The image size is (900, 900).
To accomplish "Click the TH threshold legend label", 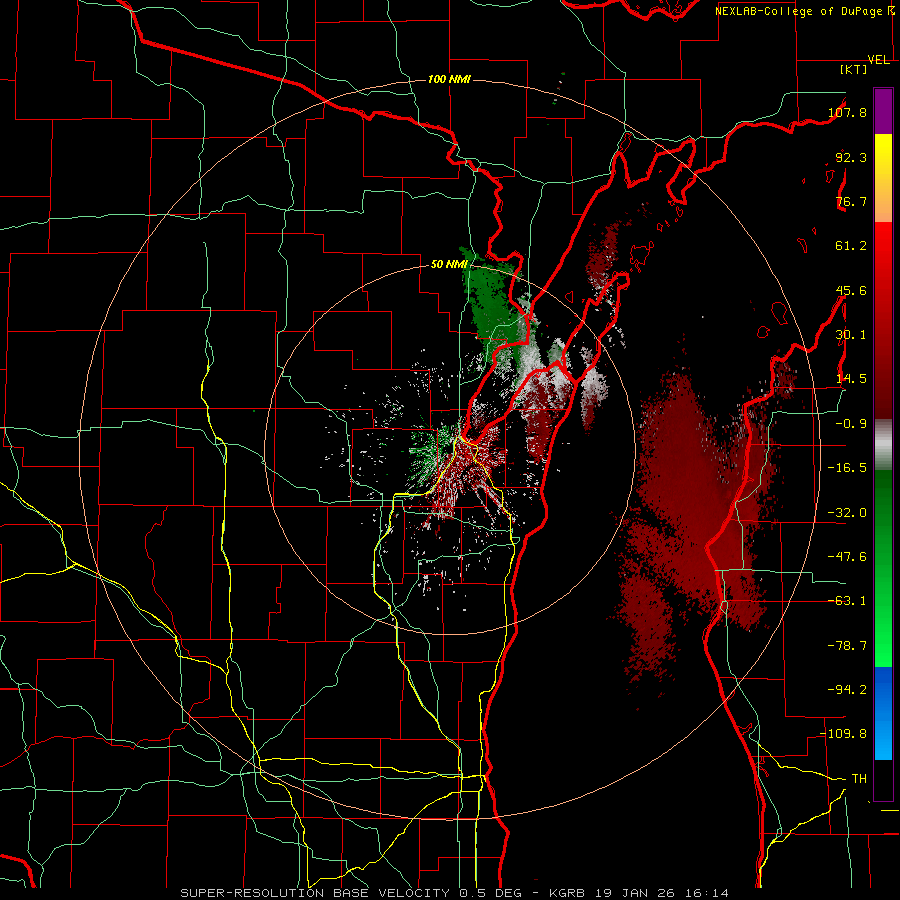I will tap(859, 778).
